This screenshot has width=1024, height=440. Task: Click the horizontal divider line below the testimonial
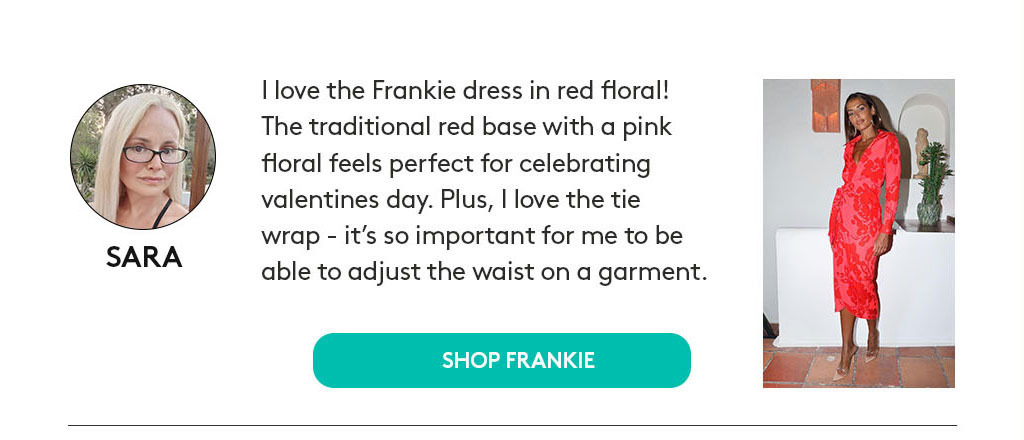(512, 426)
